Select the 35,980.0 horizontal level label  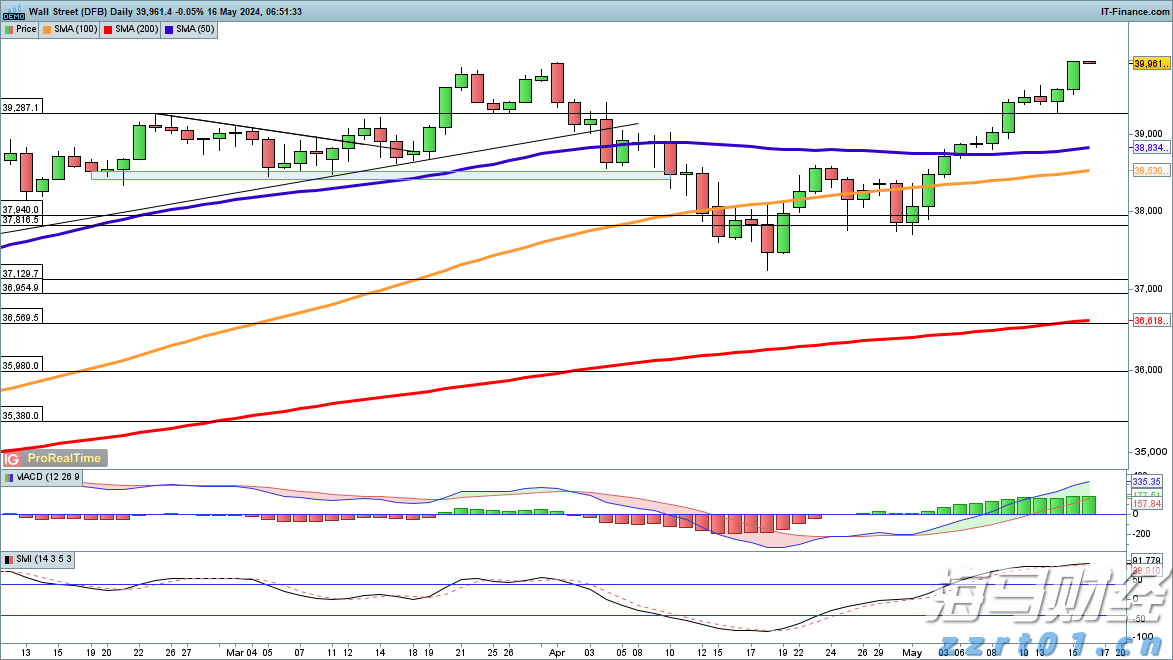click(21, 365)
